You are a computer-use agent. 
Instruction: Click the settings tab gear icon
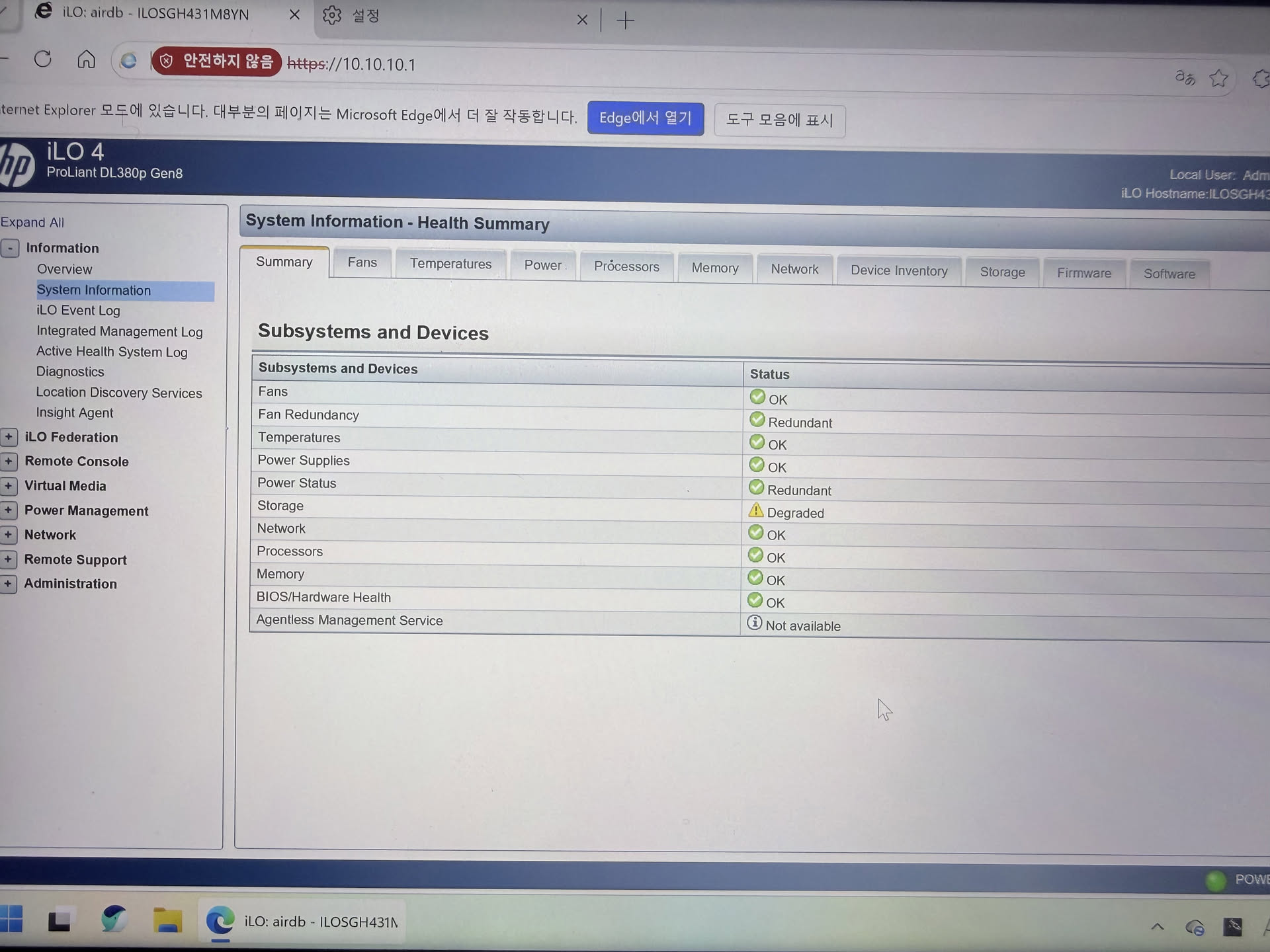click(x=332, y=16)
